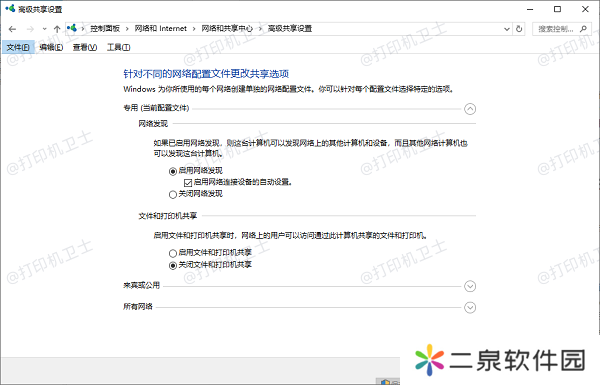Navigate to 网络和 Internet breadcrumb

point(161,29)
